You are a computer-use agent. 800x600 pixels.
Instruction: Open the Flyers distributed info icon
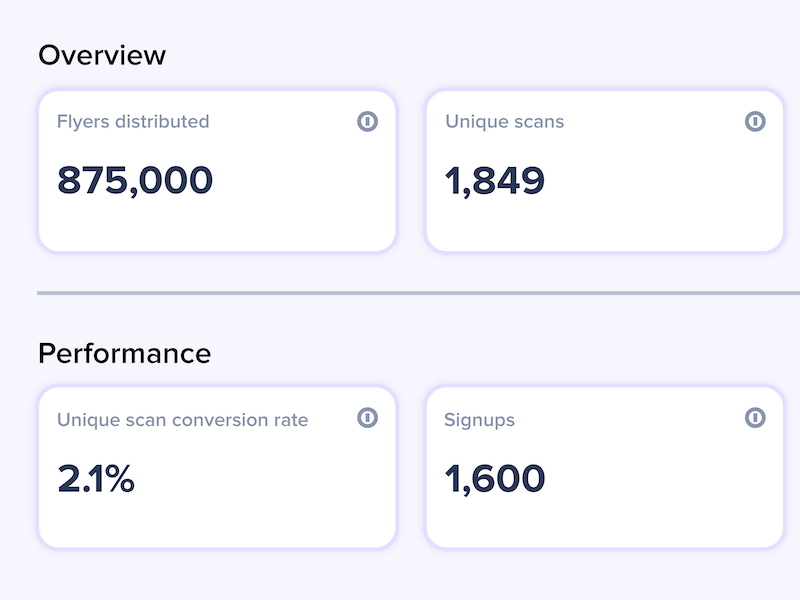click(x=367, y=121)
